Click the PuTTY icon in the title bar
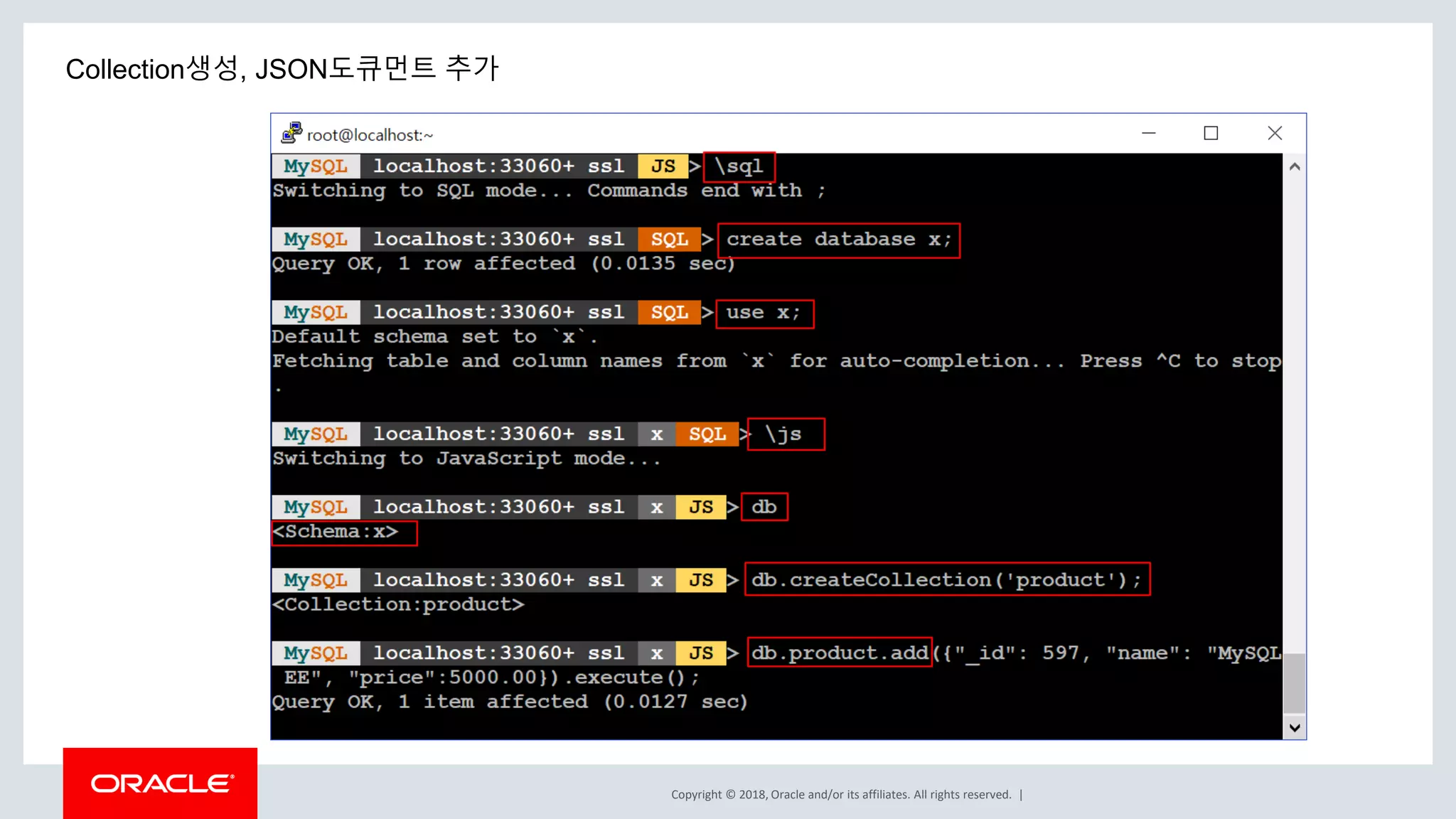 (291, 133)
